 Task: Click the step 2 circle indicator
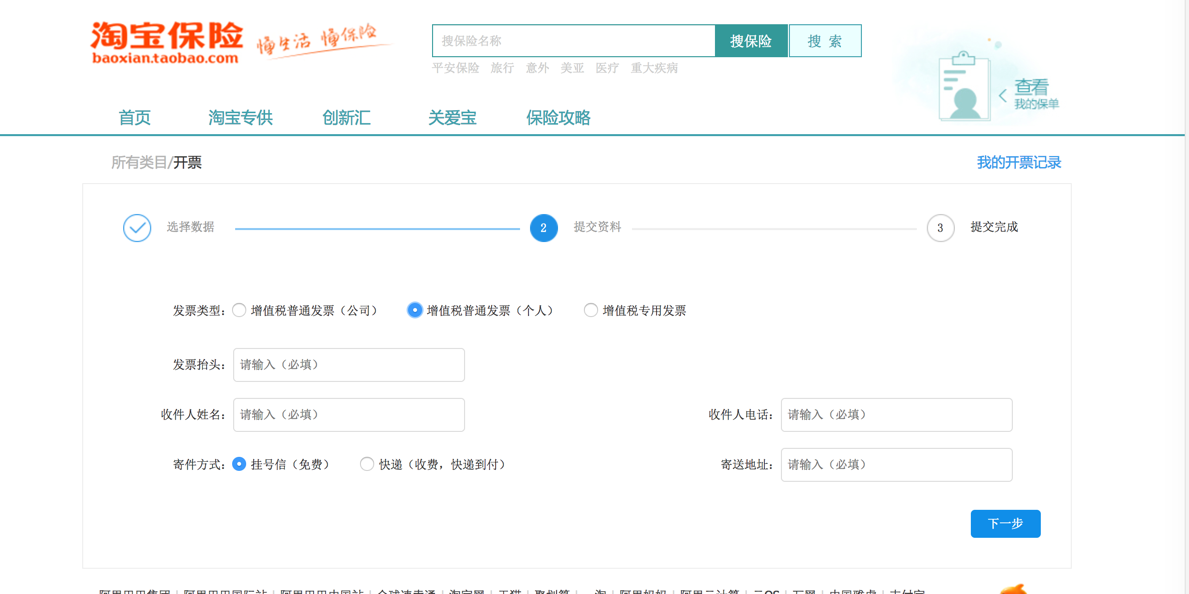(x=544, y=228)
